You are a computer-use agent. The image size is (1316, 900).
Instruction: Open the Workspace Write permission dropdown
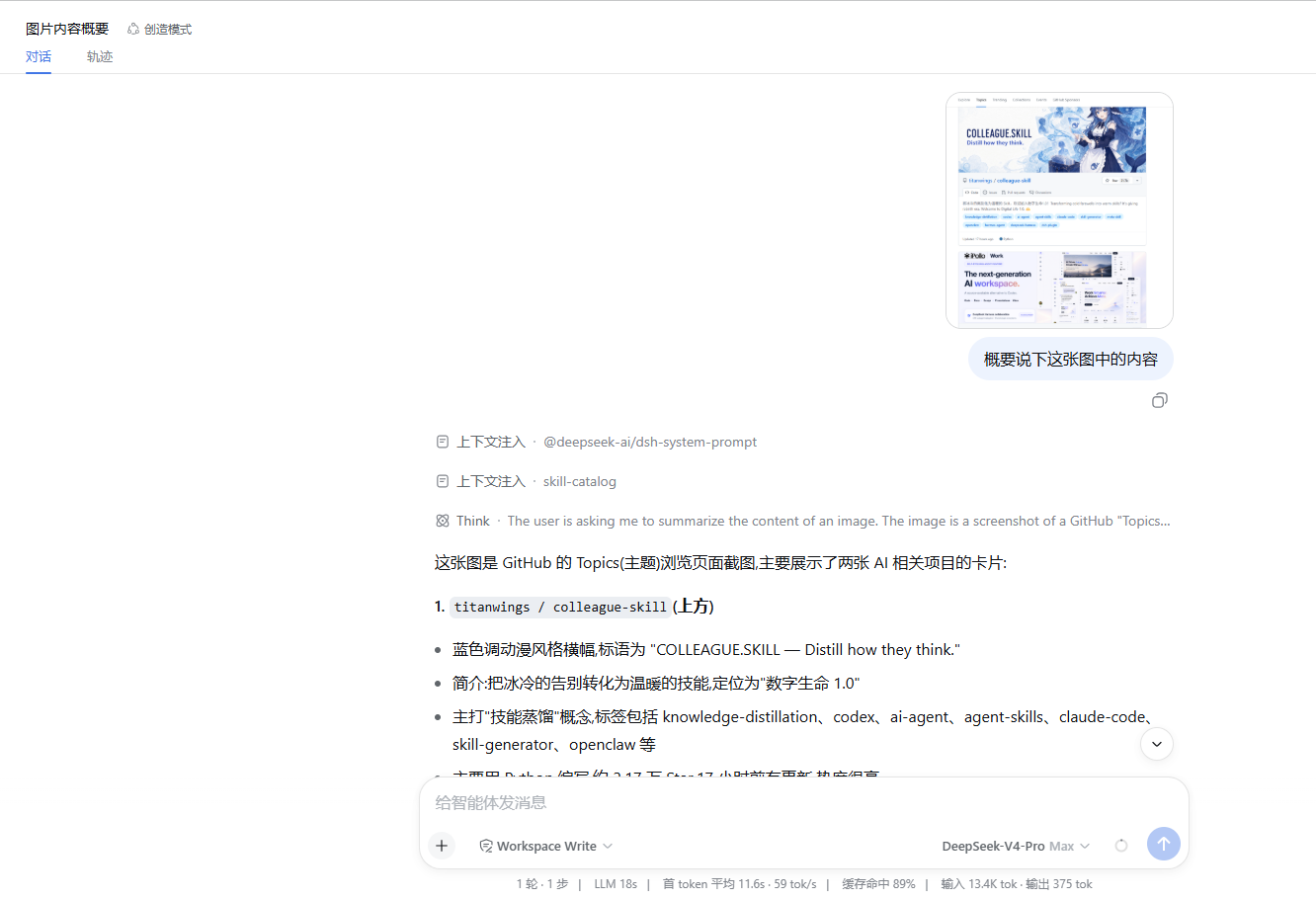tap(546, 846)
